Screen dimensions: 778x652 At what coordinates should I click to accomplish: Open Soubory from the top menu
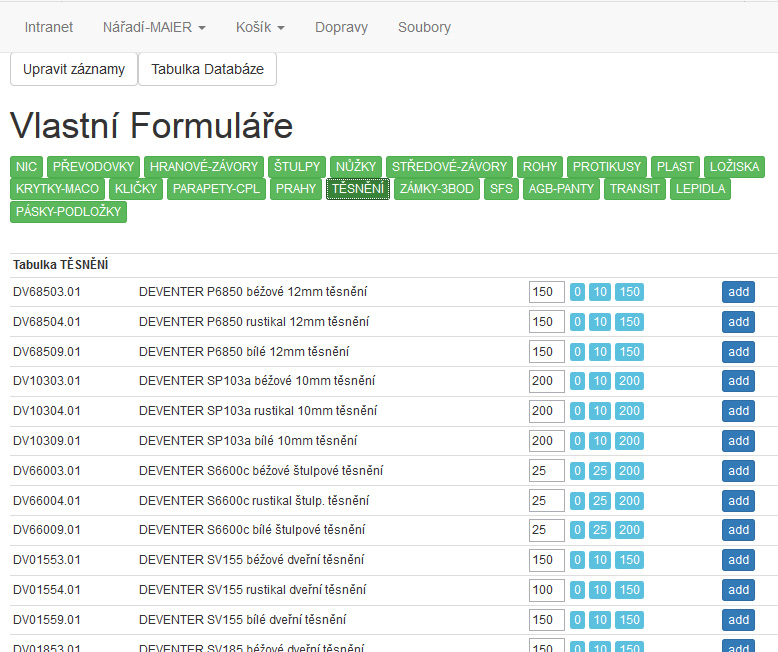[x=424, y=27]
